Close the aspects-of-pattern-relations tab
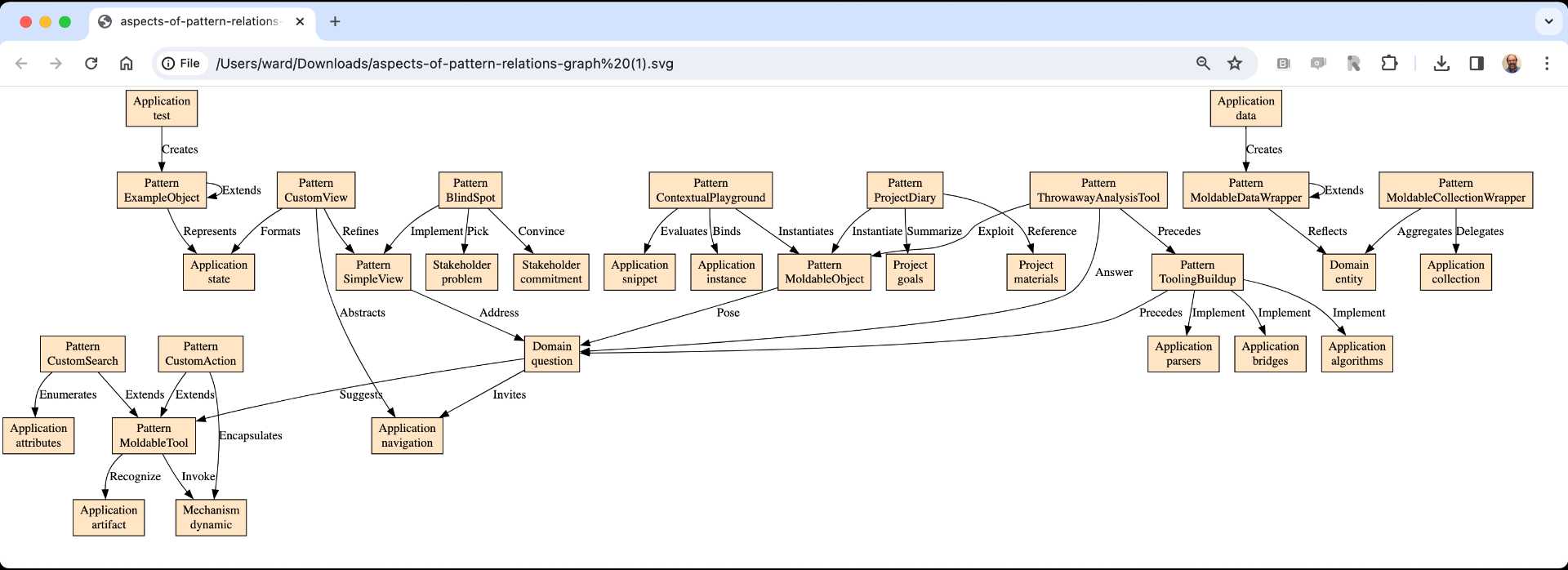 (300, 21)
